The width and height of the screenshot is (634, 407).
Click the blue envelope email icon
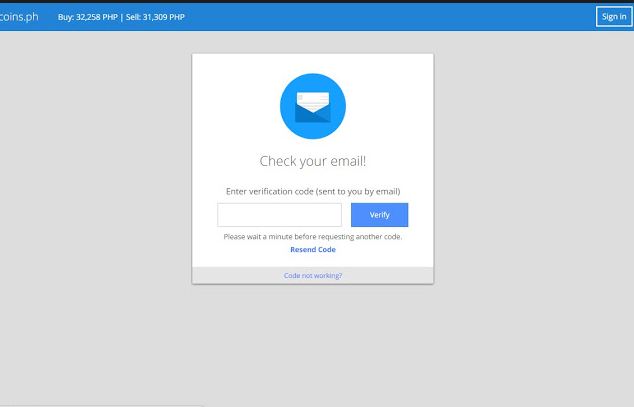click(313, 106)
